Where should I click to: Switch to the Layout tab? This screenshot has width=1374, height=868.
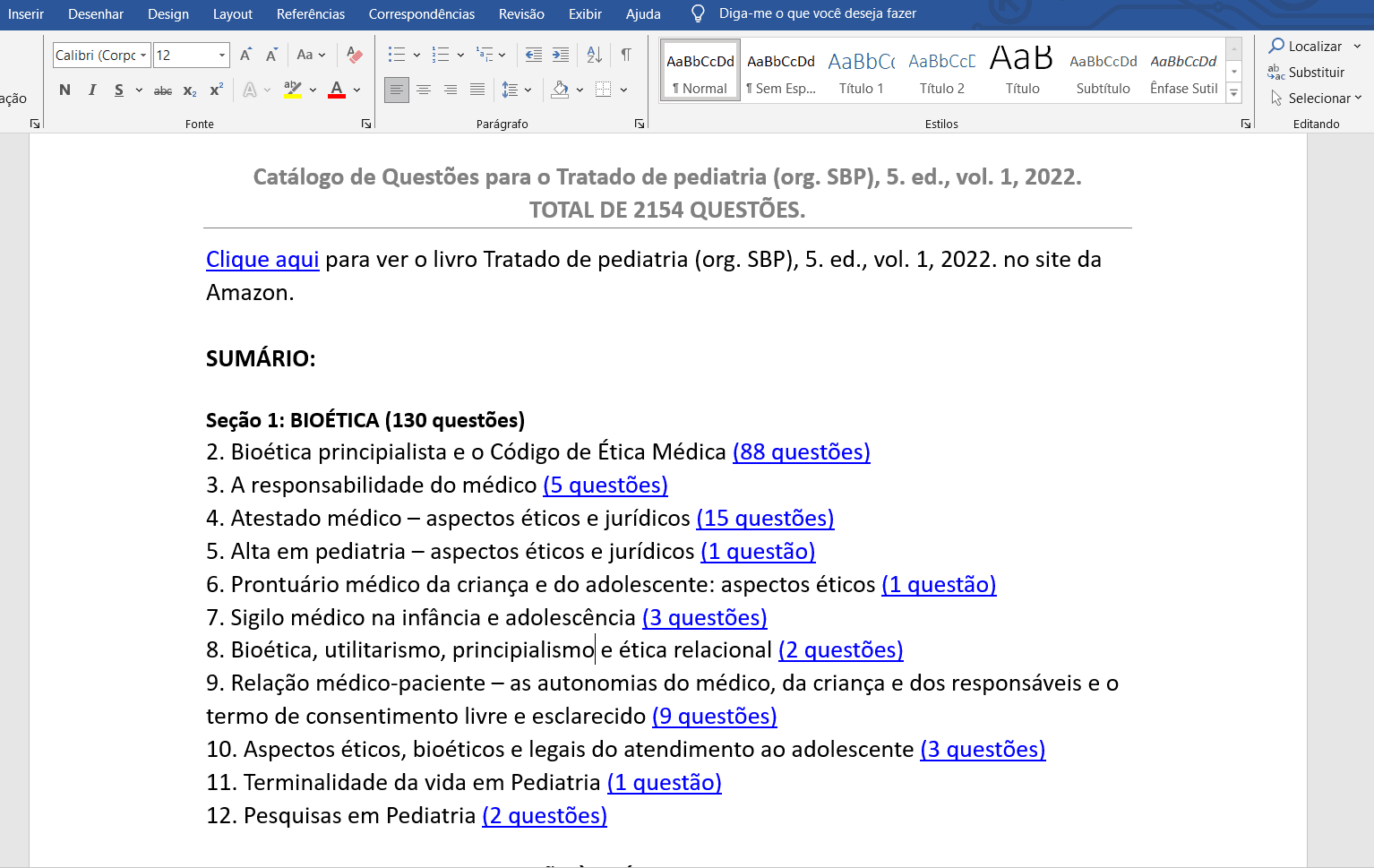coord(232,14)
